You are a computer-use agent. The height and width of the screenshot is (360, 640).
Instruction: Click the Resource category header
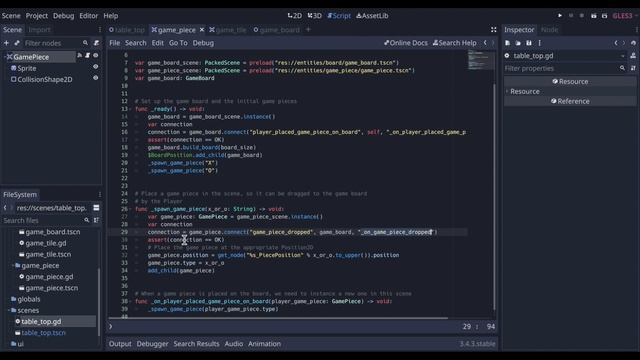pos(570,81)
